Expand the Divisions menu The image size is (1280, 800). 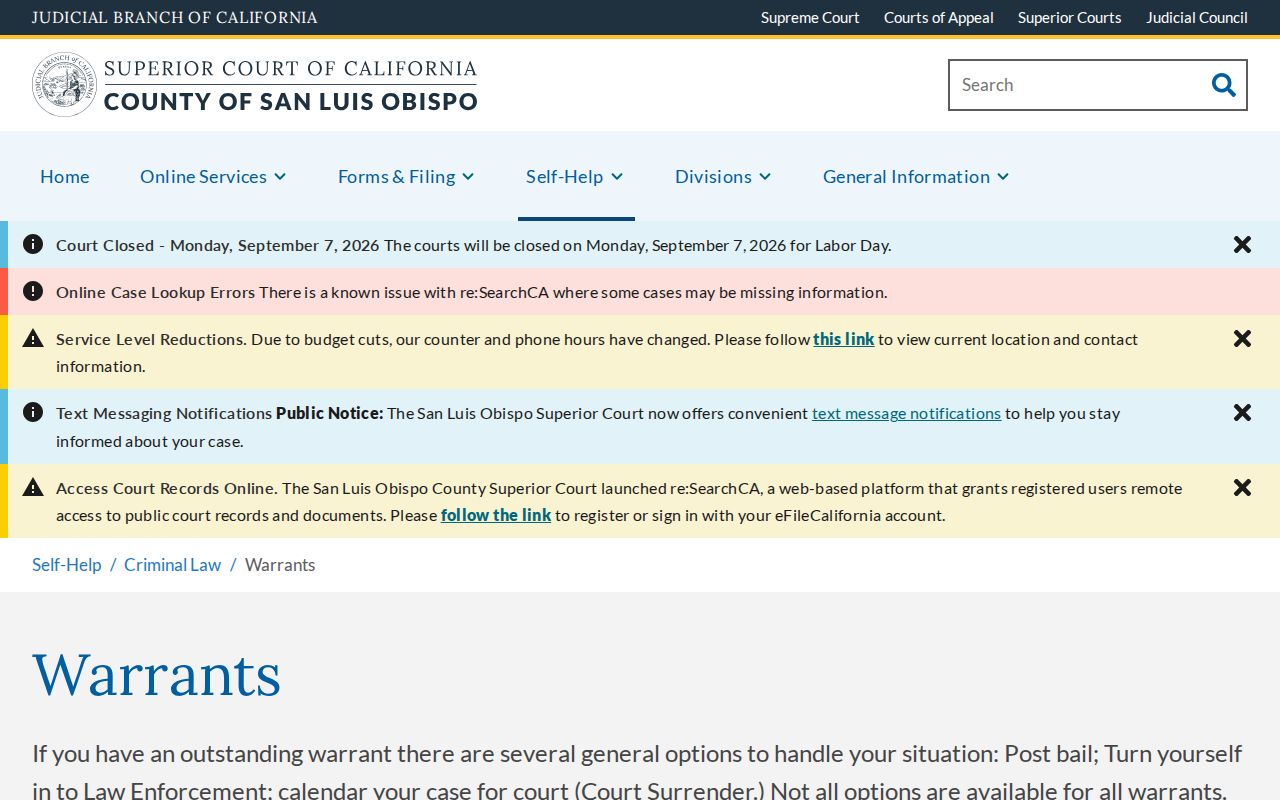pos(723,176)
